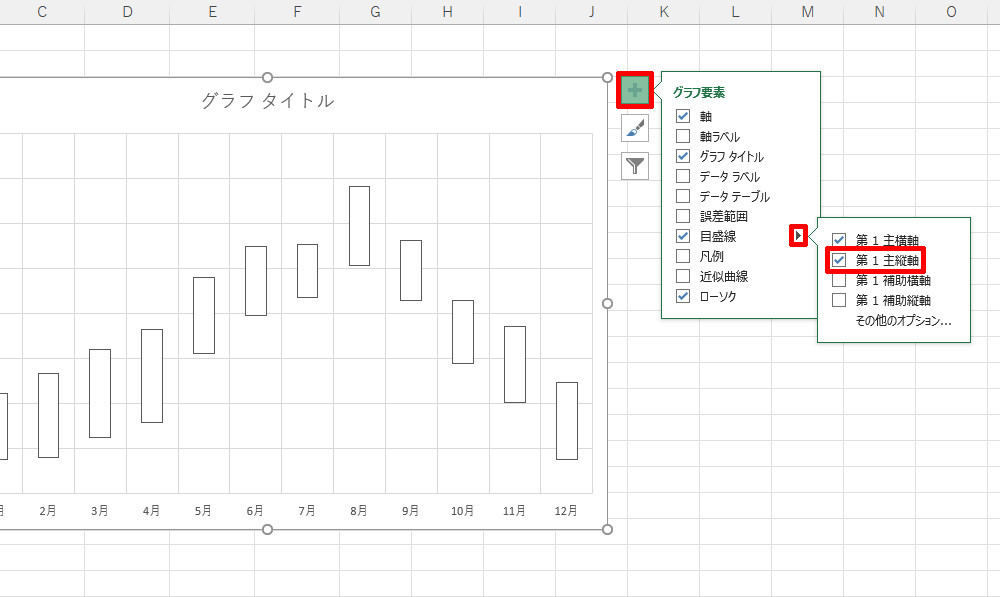Viewport: 1000px width, 597px height.
Task: Click the chart's right-middle resize handle
Action: click(607, 303)
